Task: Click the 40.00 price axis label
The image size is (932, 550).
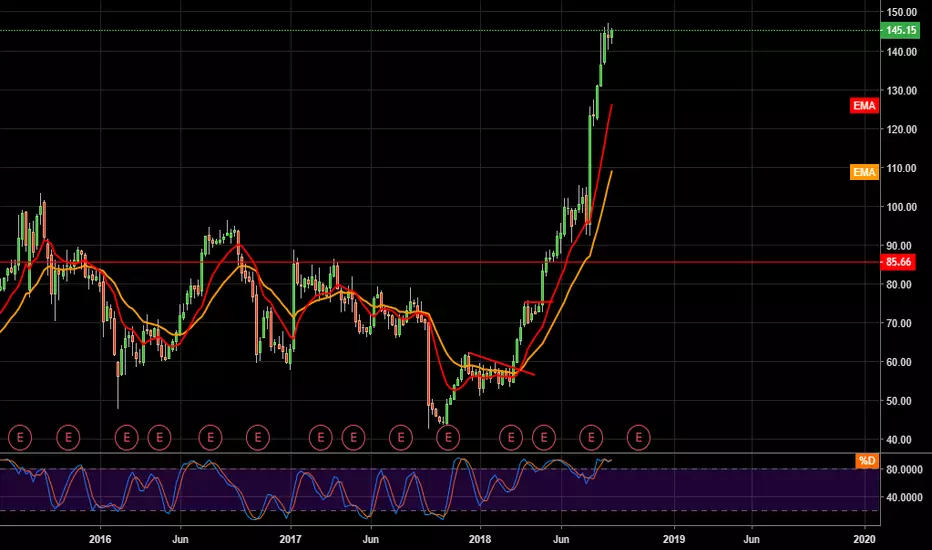Action: 899,440
